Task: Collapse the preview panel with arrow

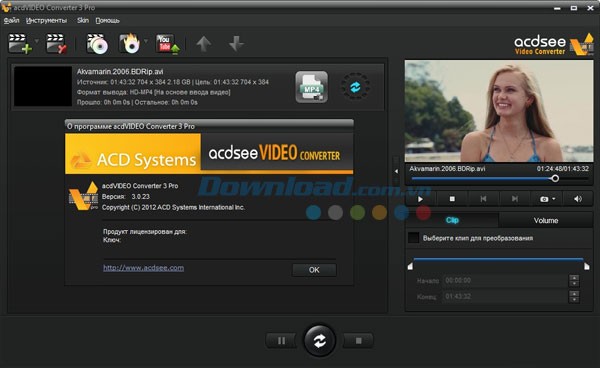Action: [396, 171]
